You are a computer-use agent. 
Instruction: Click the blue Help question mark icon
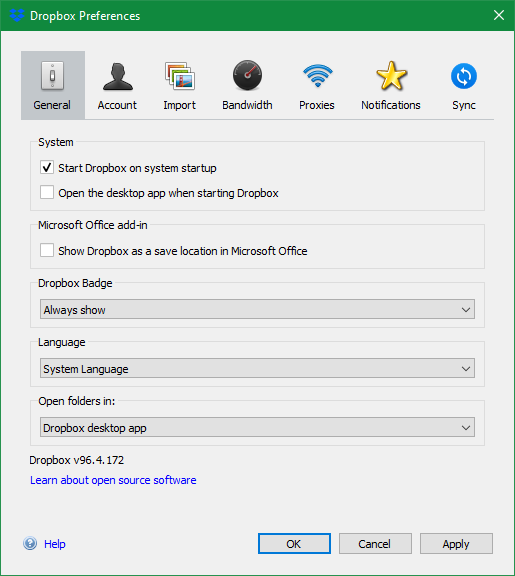coord(30,543)
